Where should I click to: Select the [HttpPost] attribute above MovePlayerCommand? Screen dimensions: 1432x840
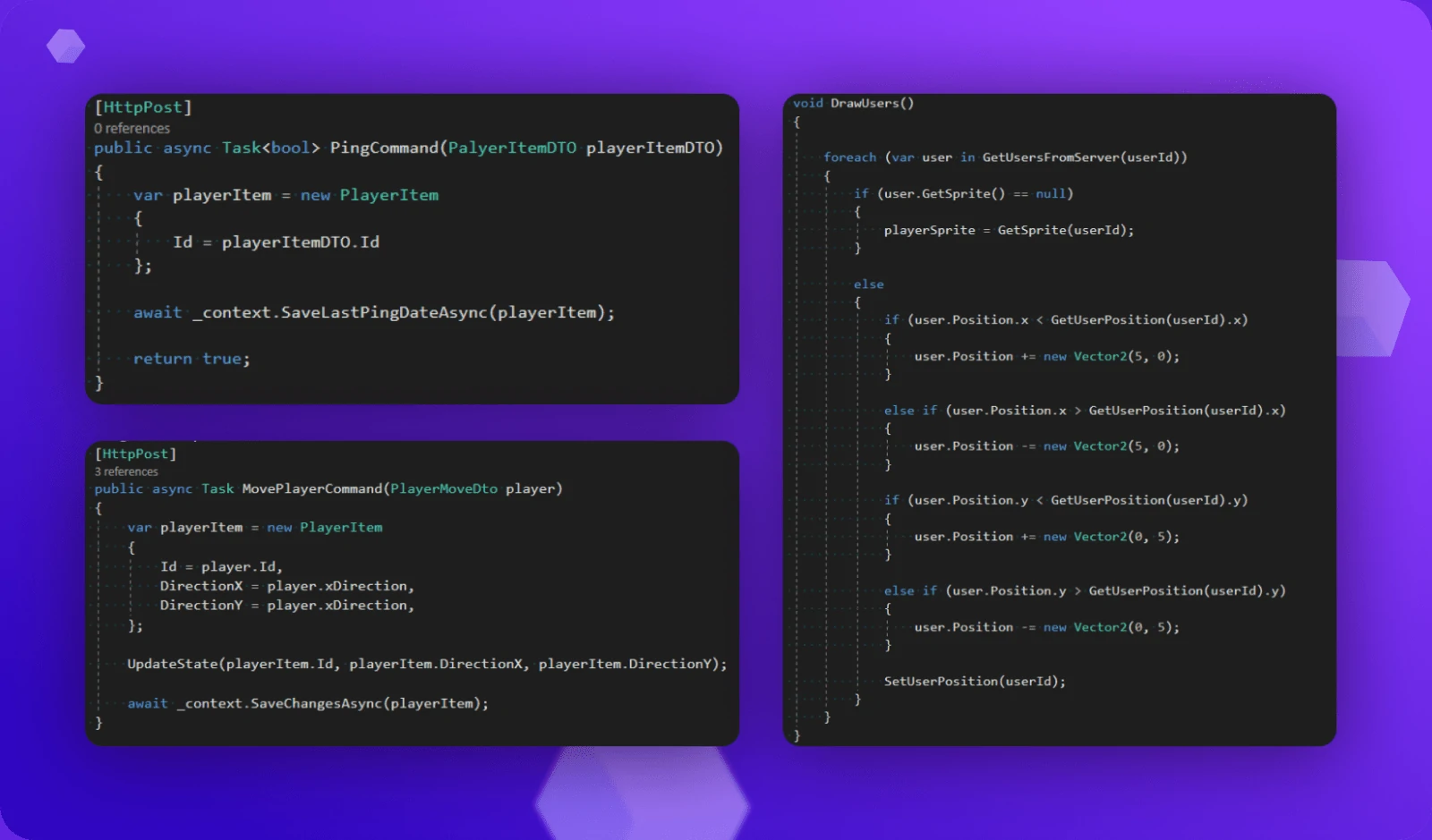coord(135,454)
